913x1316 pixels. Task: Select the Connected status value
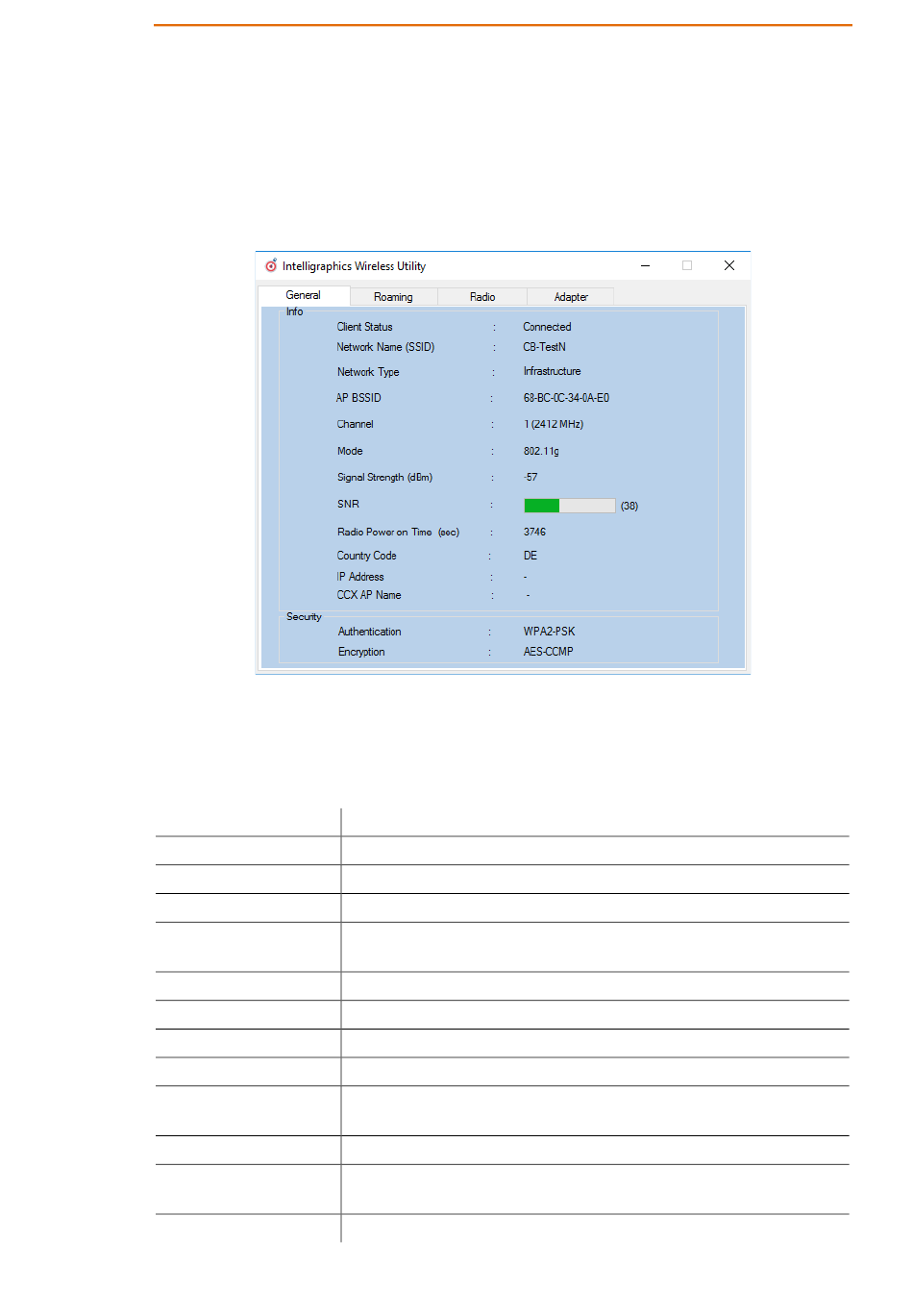[x=547, y=327]
